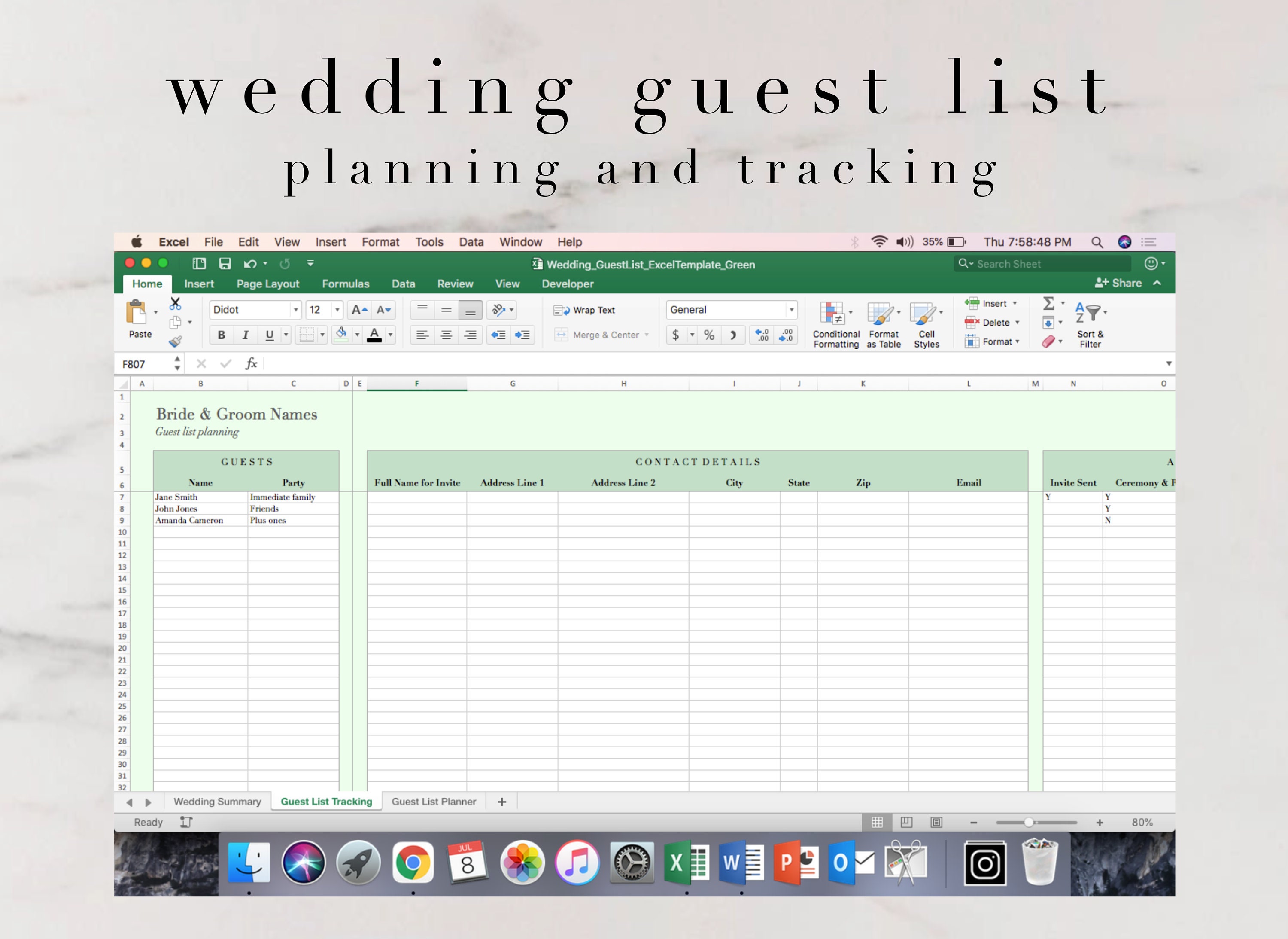1288x939 pixels.
Task: Expand the fill color dropdown arrow
Action: pos(357,335)
